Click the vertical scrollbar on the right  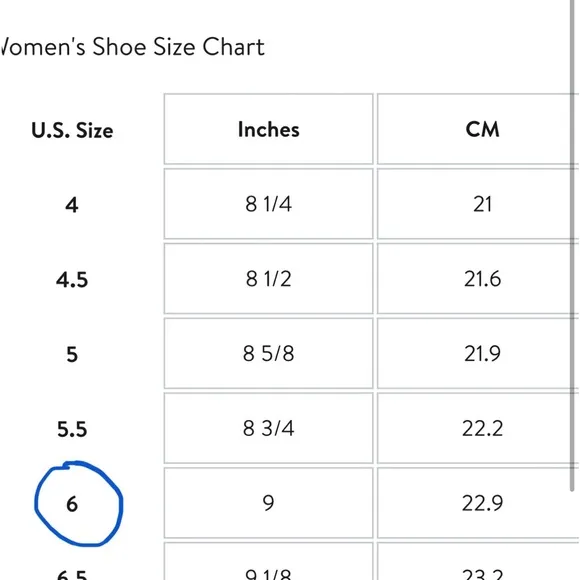click(572, 246)
